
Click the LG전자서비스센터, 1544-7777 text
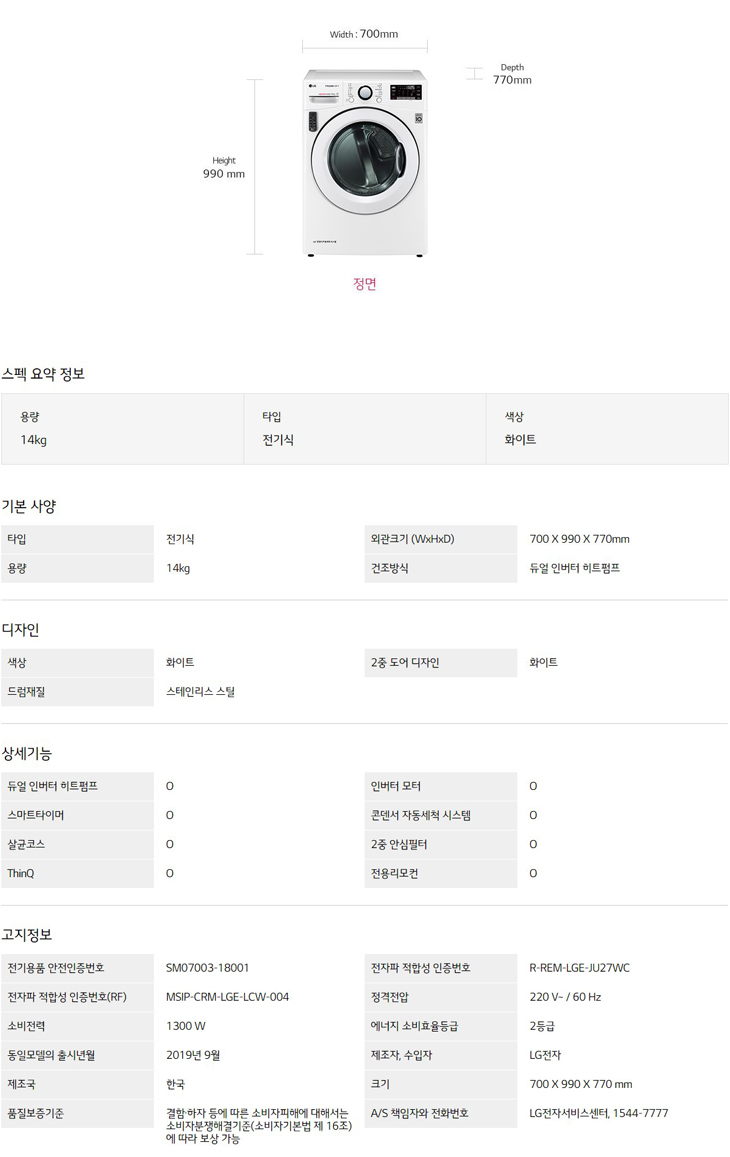(598, 1113)
